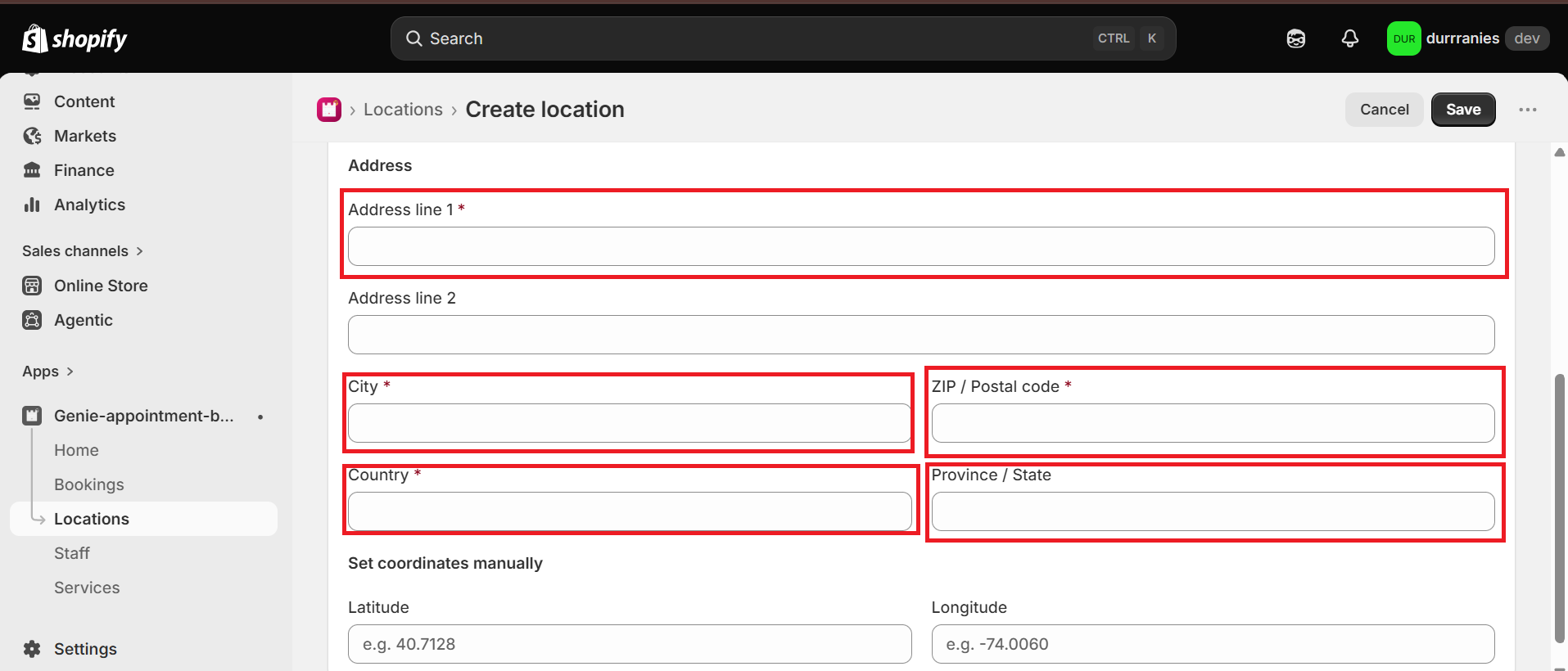Click into the Country field
The height and width of the screenshot is (671, 1568).
pos(630,511)
